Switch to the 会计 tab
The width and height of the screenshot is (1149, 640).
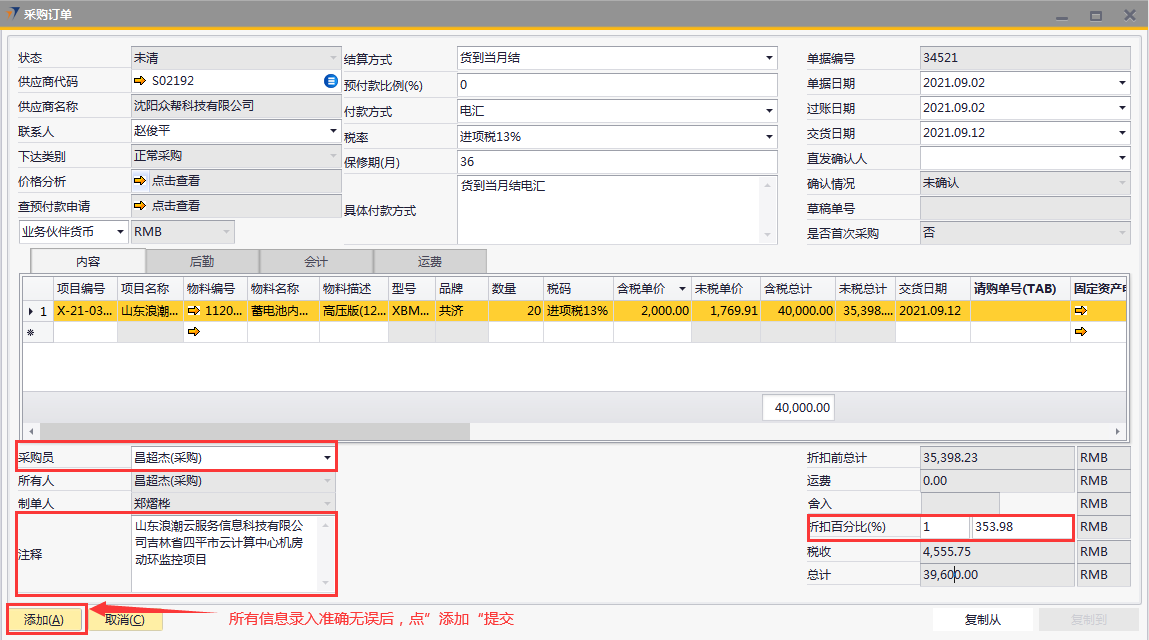click(316, 262)
